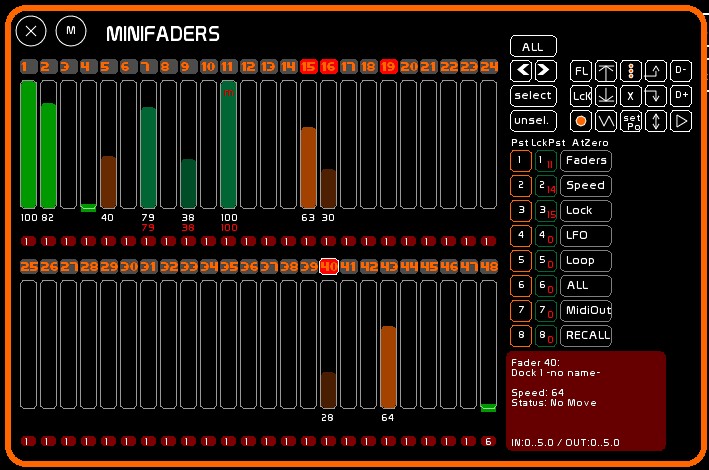The width and height of the screenshot is (709, 470).
Task: Click the up-down double arrow icon
Action: point(656,121)
